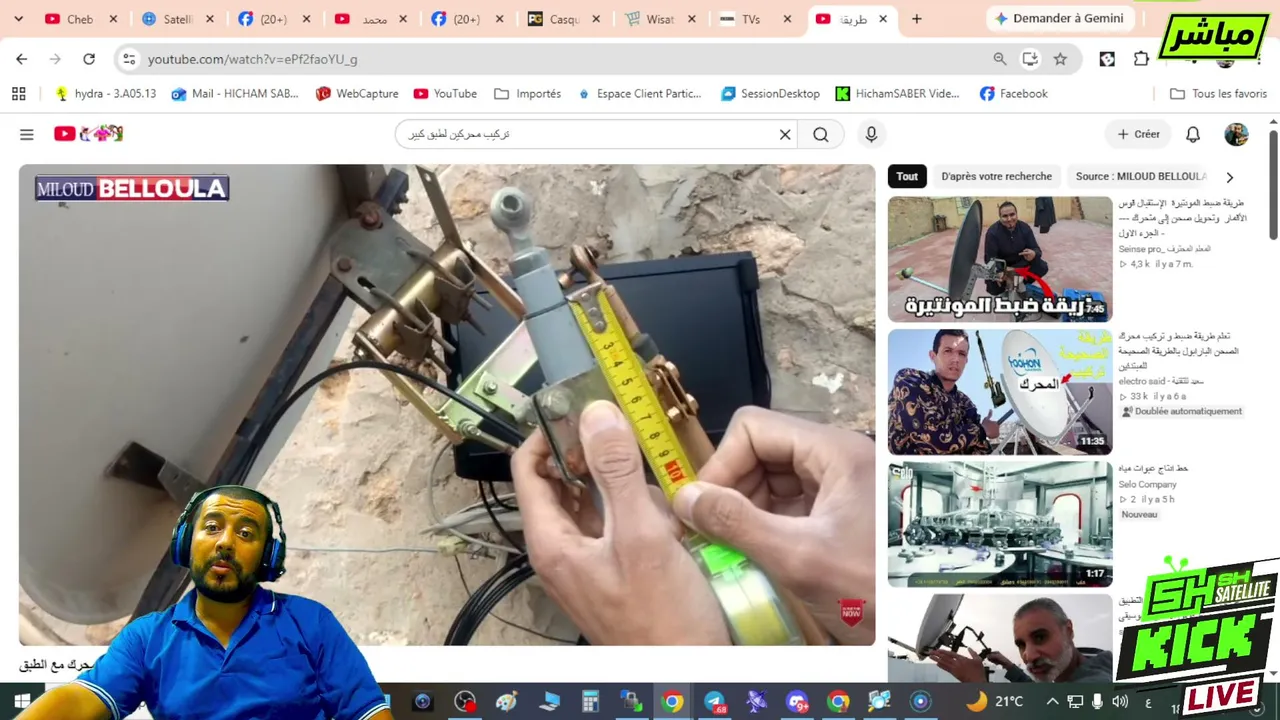Open the HichamSABER Vide... bookmark
Image resolution: width=1280 pixels, height=720 pixels.
pyautogui.click(x=897, y=93)
